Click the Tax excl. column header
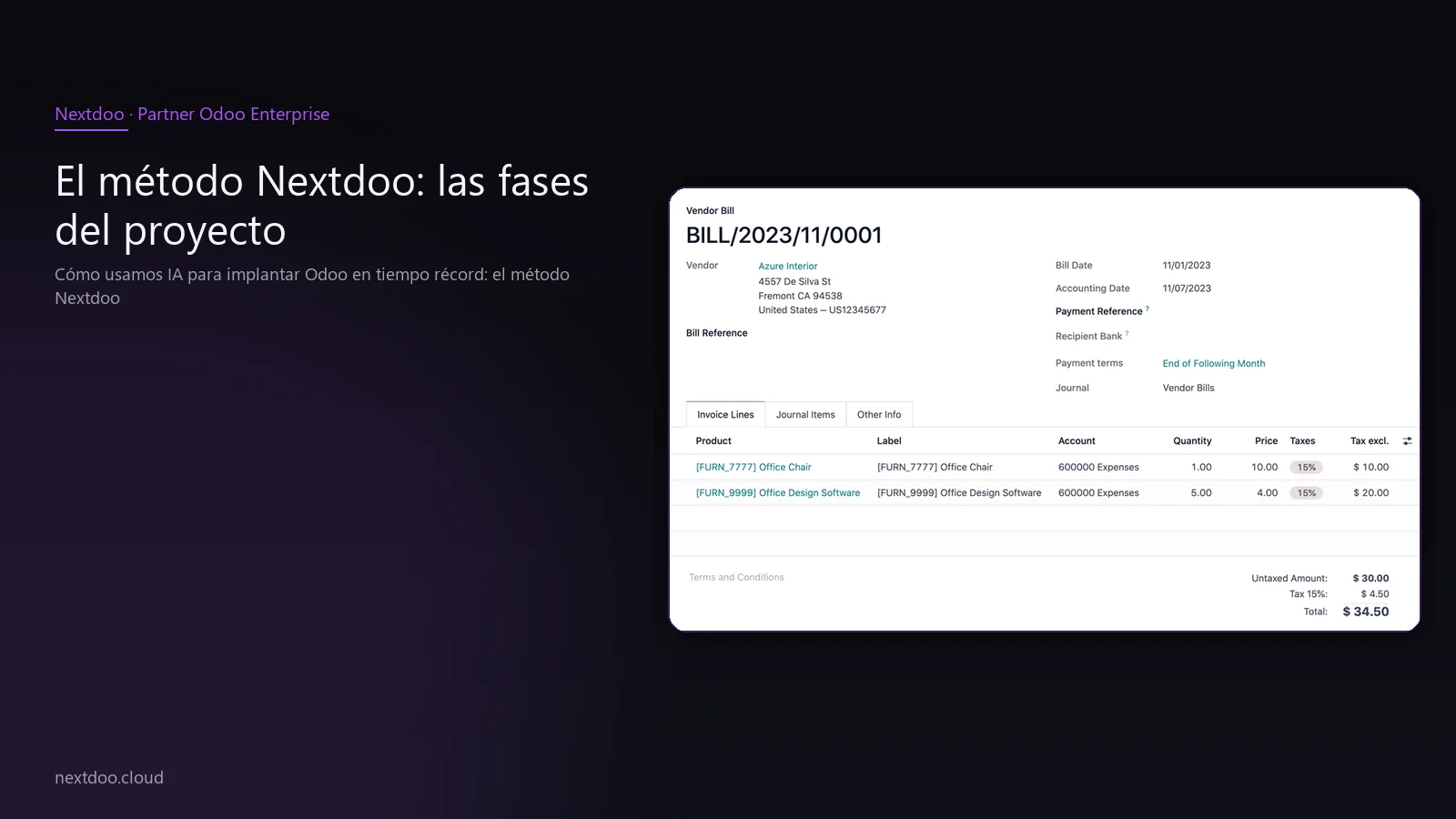The image size is (1456, 819). click(x=1370, y=441)
